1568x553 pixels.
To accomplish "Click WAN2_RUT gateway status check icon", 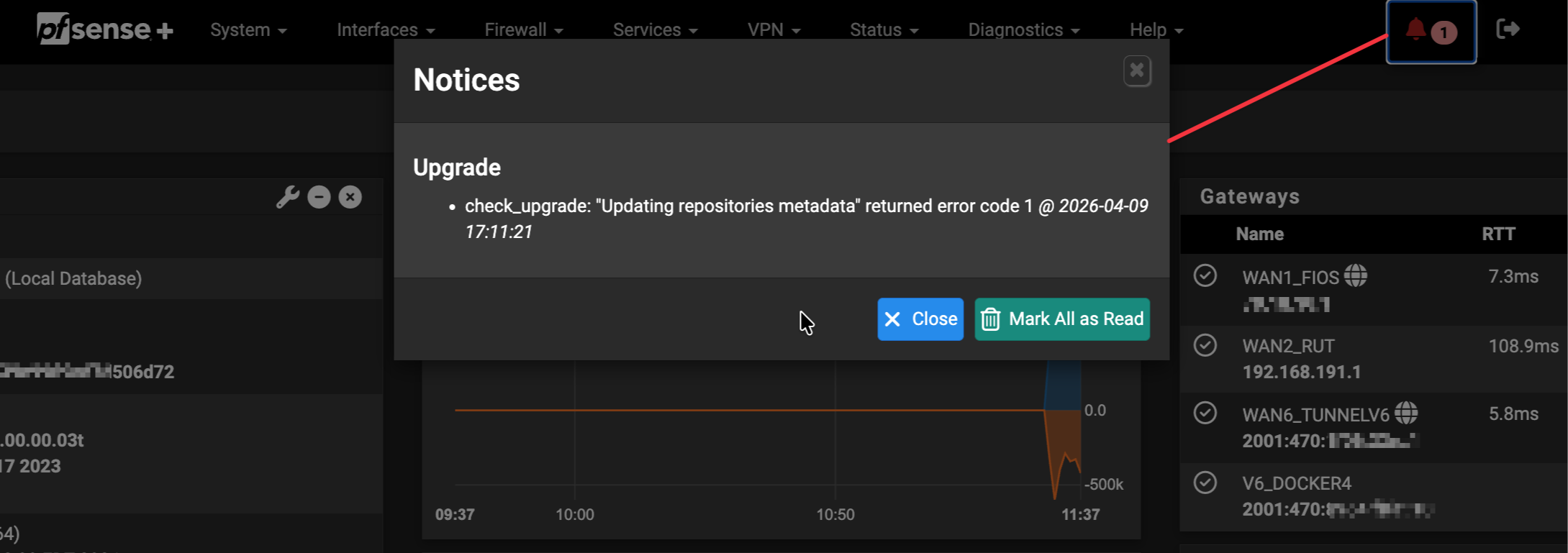I will coord(1205,345).
